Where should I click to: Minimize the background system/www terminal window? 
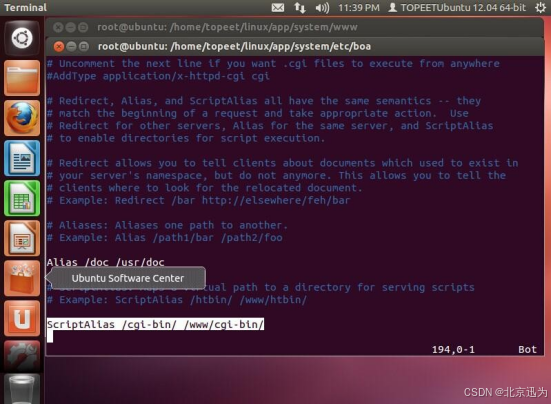click(71, 27)
